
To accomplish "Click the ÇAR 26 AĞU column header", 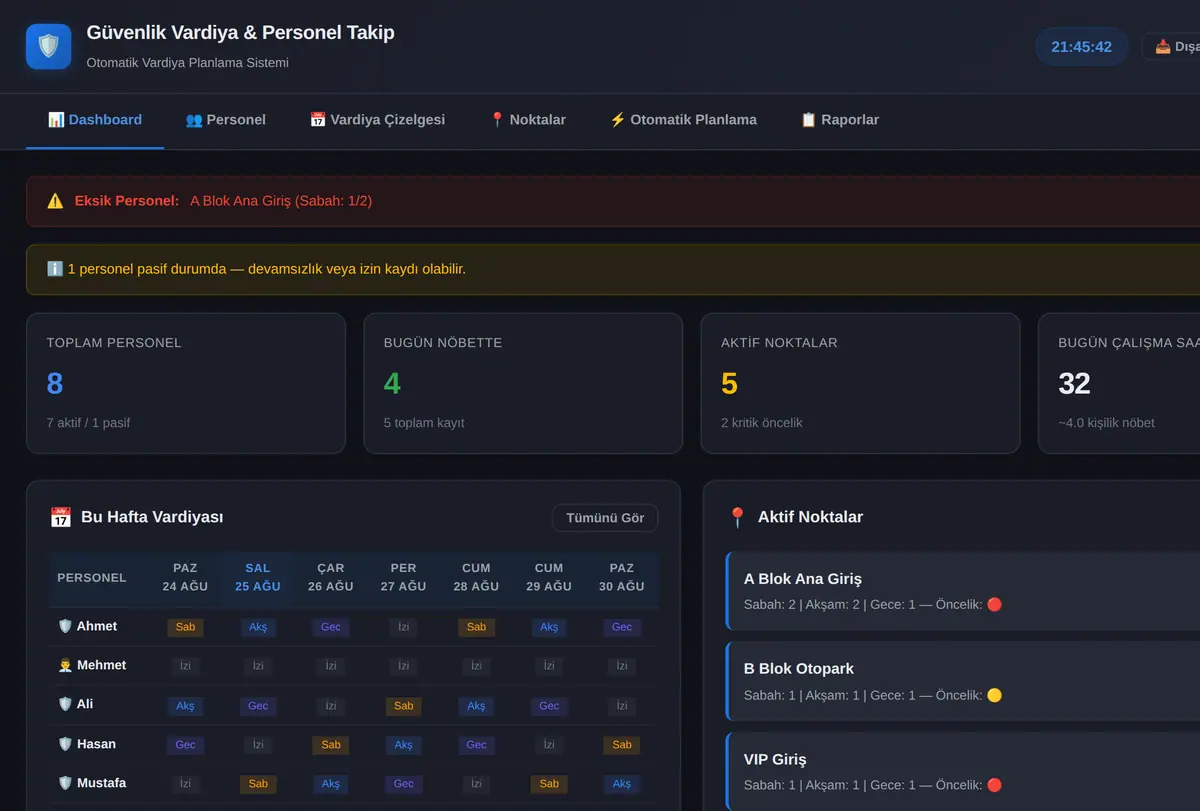I will click(331, 577).
